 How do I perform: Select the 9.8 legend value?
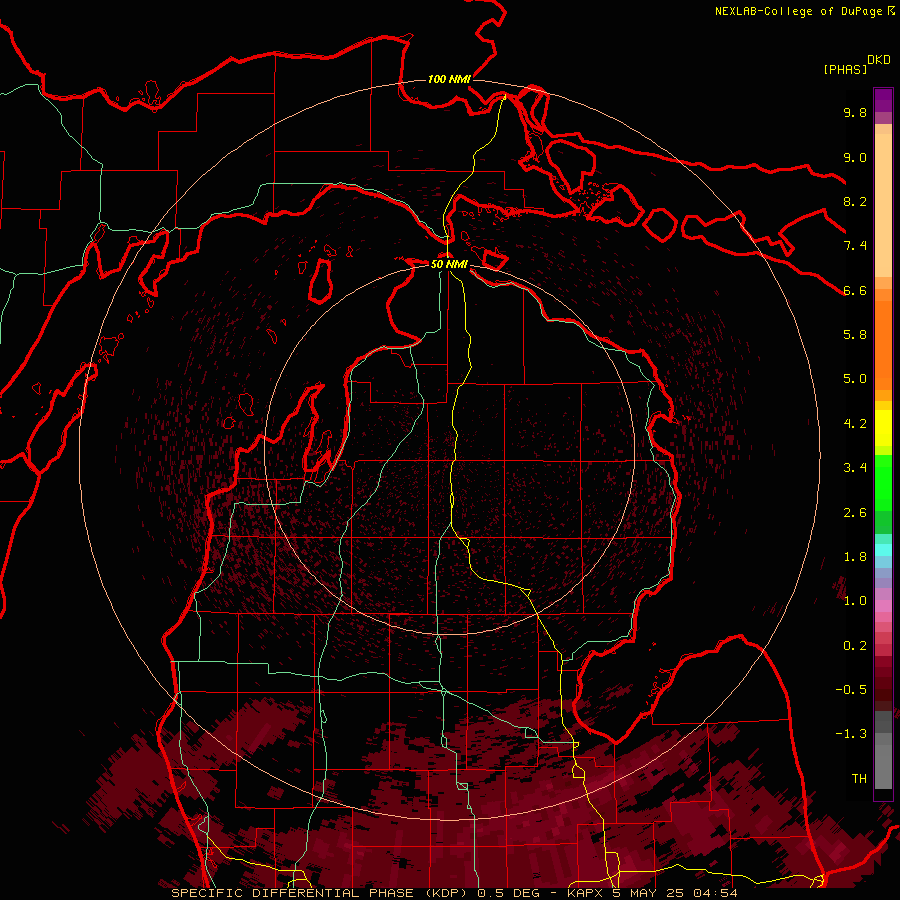[855, 112]
